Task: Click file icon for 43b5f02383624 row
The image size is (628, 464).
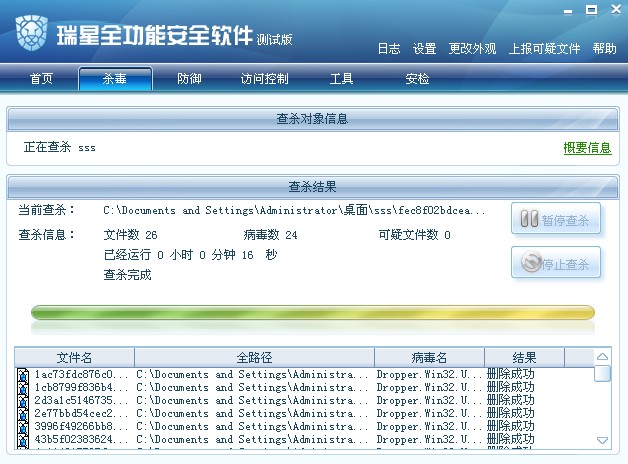Action: pyautogui.click(x=23, y=440)
